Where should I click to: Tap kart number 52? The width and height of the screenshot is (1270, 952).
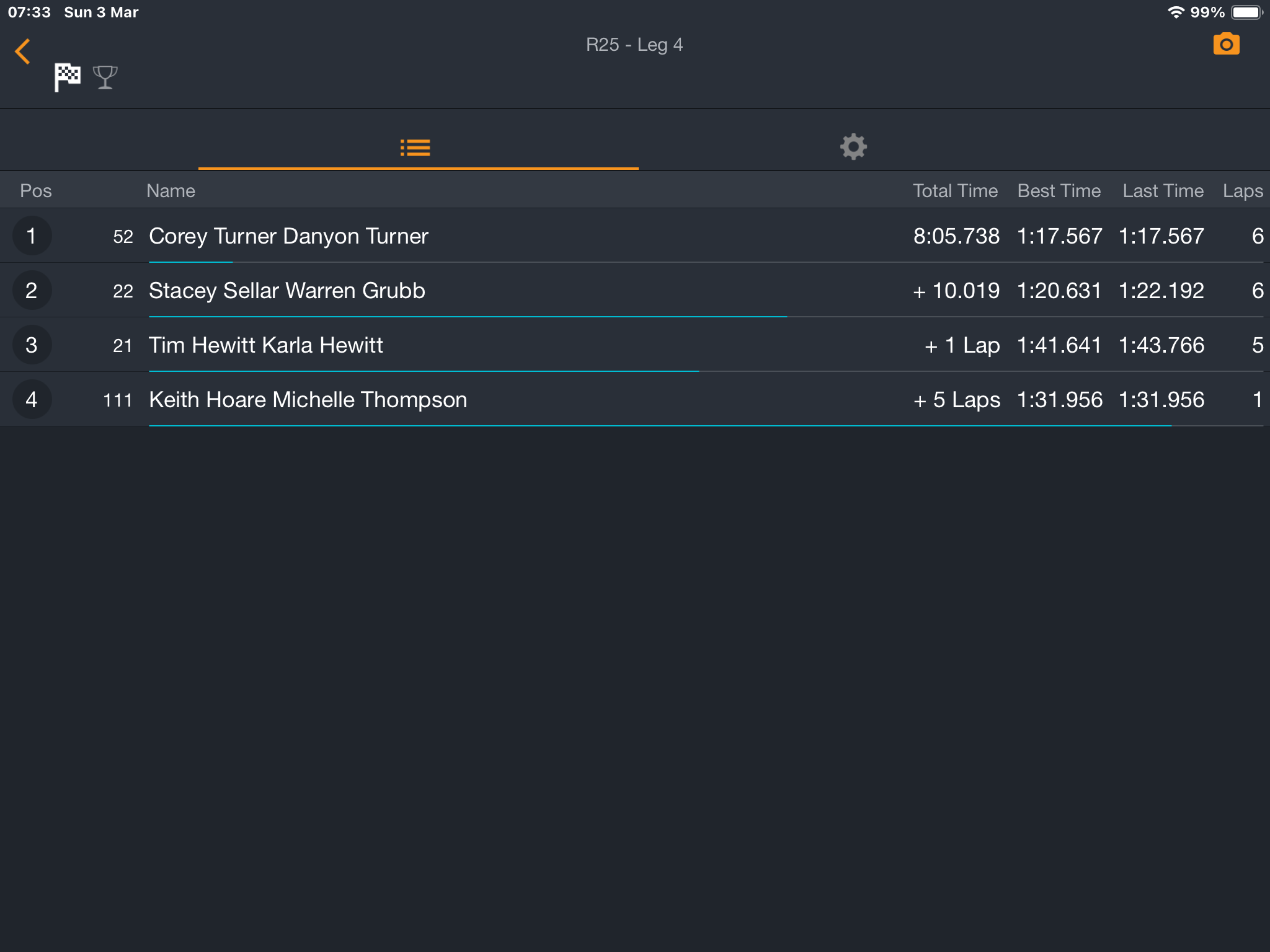pyautogui.click(x=123, y=236)
